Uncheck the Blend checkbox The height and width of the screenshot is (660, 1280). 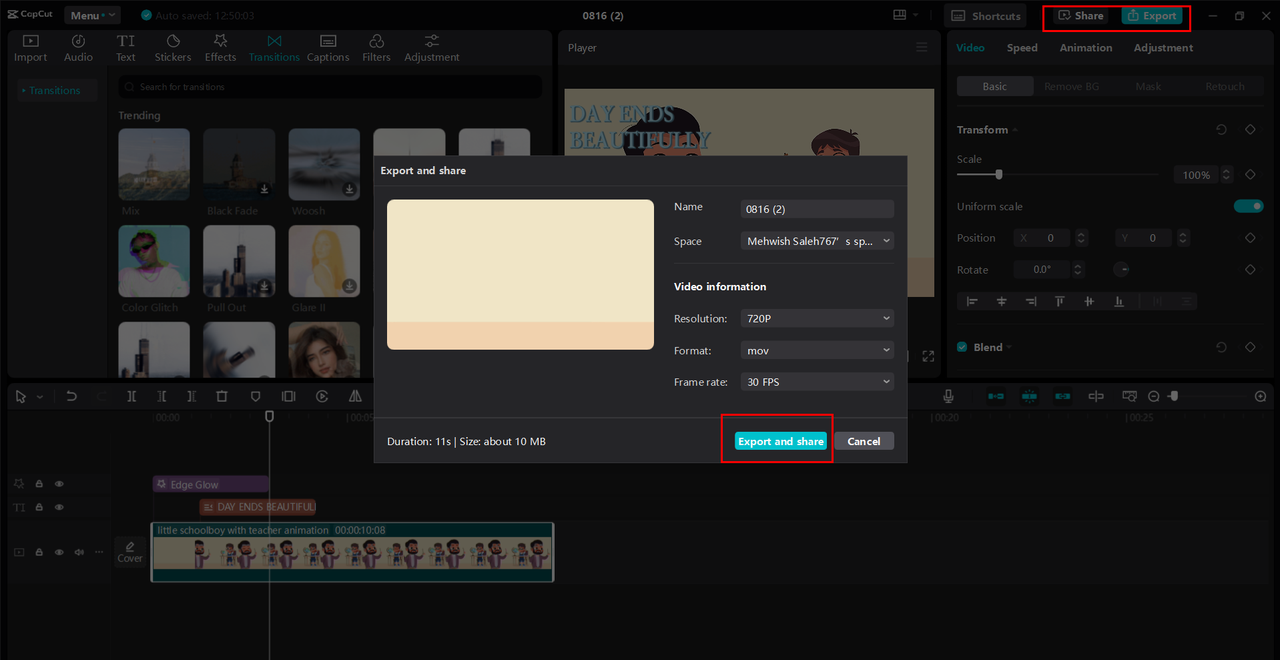pos(962,347)
